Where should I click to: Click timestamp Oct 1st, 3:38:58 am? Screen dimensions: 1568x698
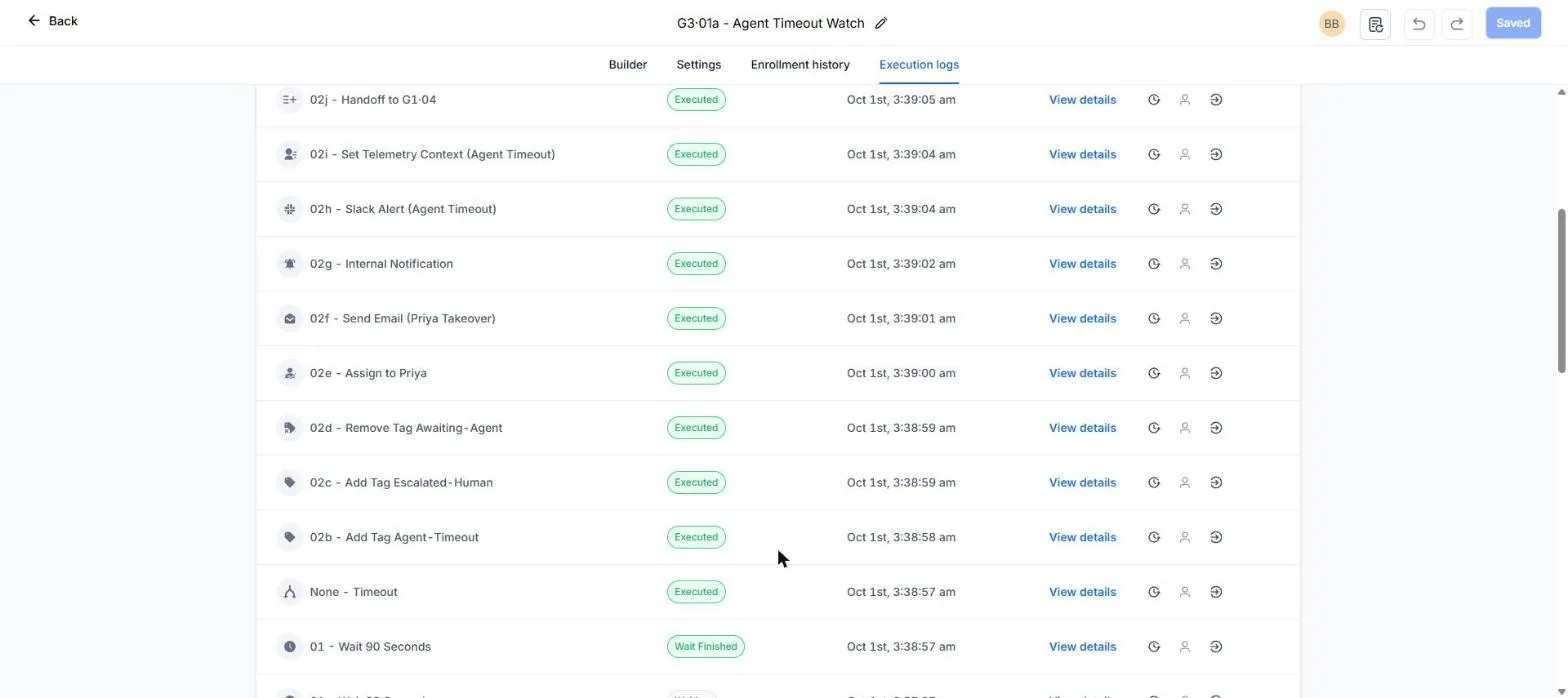(x=901, y=537)
